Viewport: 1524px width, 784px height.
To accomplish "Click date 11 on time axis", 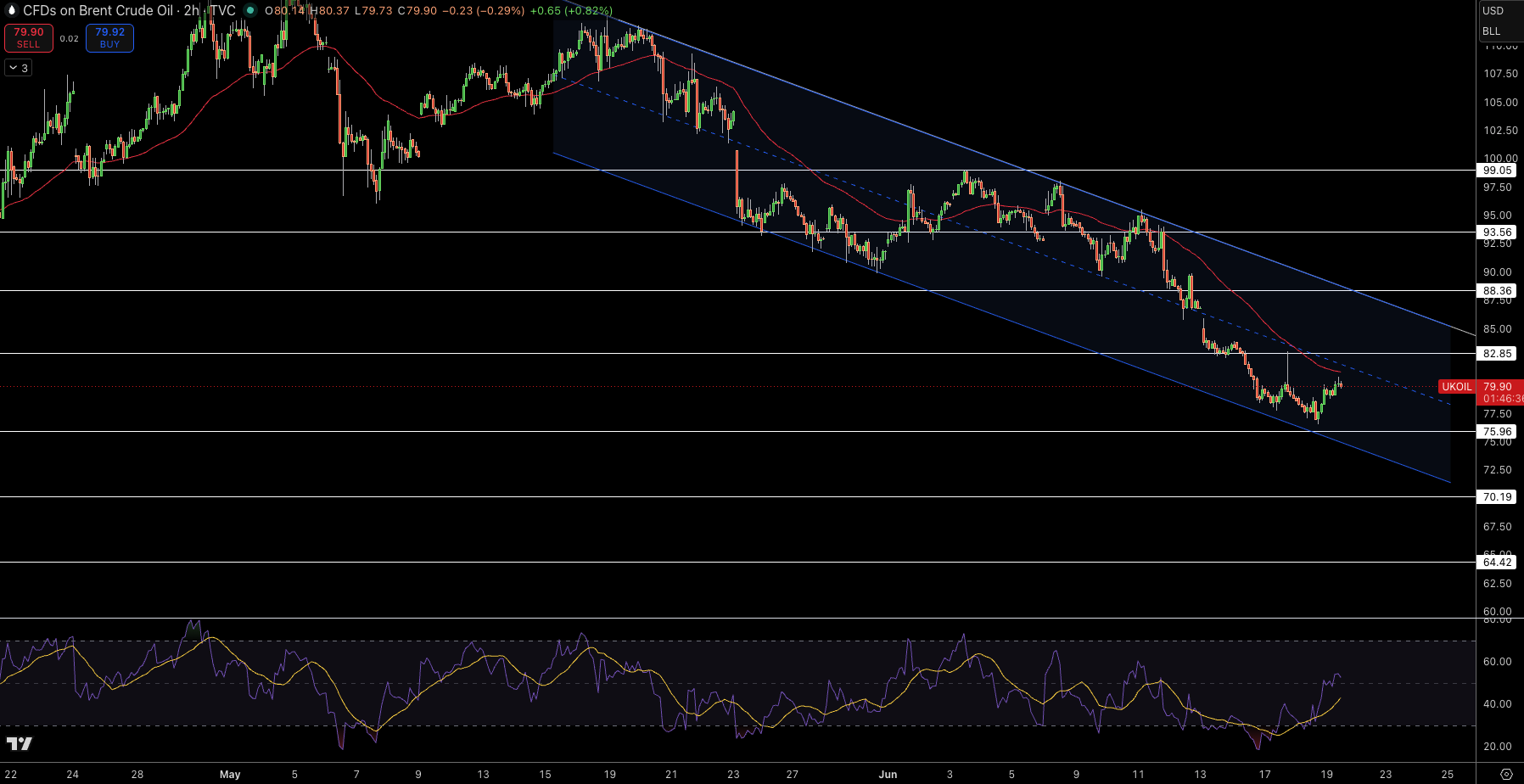I will 1138,775.
